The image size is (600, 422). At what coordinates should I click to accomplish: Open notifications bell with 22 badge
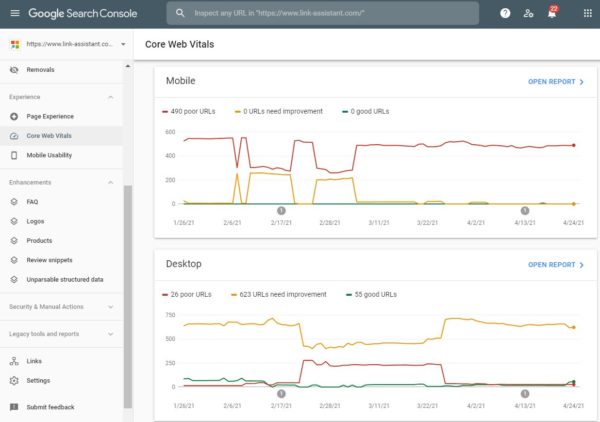pyautogui.click(x=552, y=12)
